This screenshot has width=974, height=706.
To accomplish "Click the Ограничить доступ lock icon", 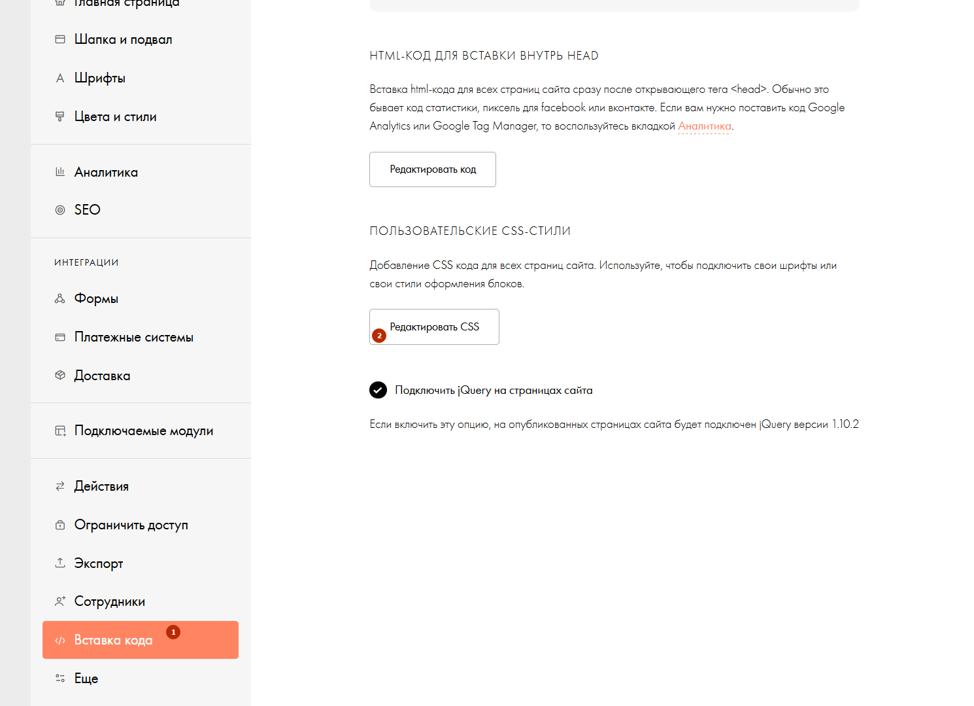I will pos(60,525).
